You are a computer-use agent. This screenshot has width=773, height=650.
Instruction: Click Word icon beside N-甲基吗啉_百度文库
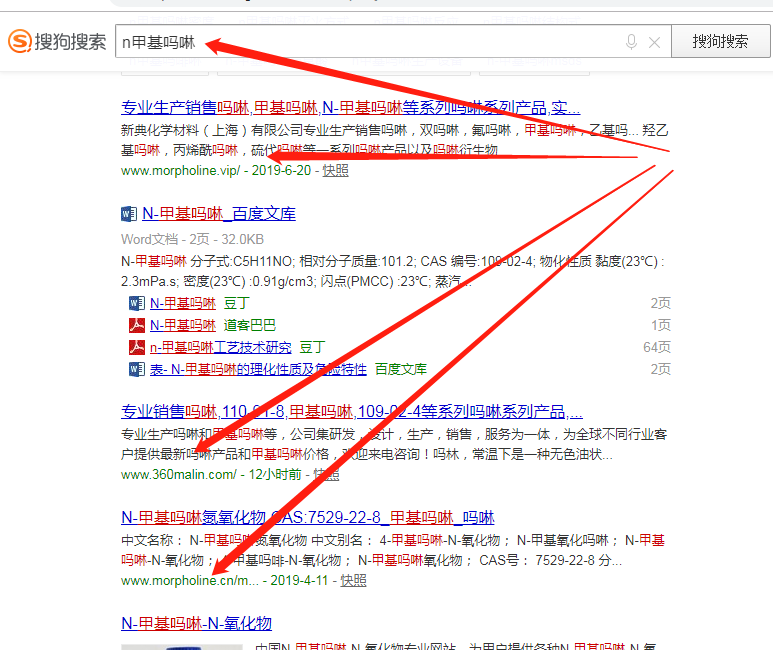pyautogui.click(x=129, y=214)
